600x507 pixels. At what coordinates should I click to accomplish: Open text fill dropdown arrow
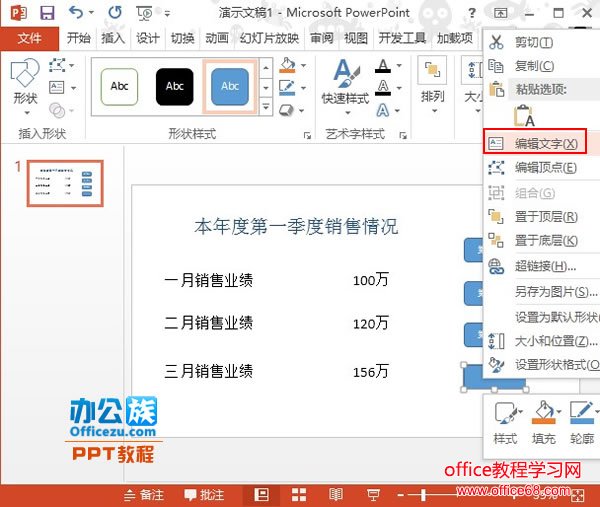point(399,65)
